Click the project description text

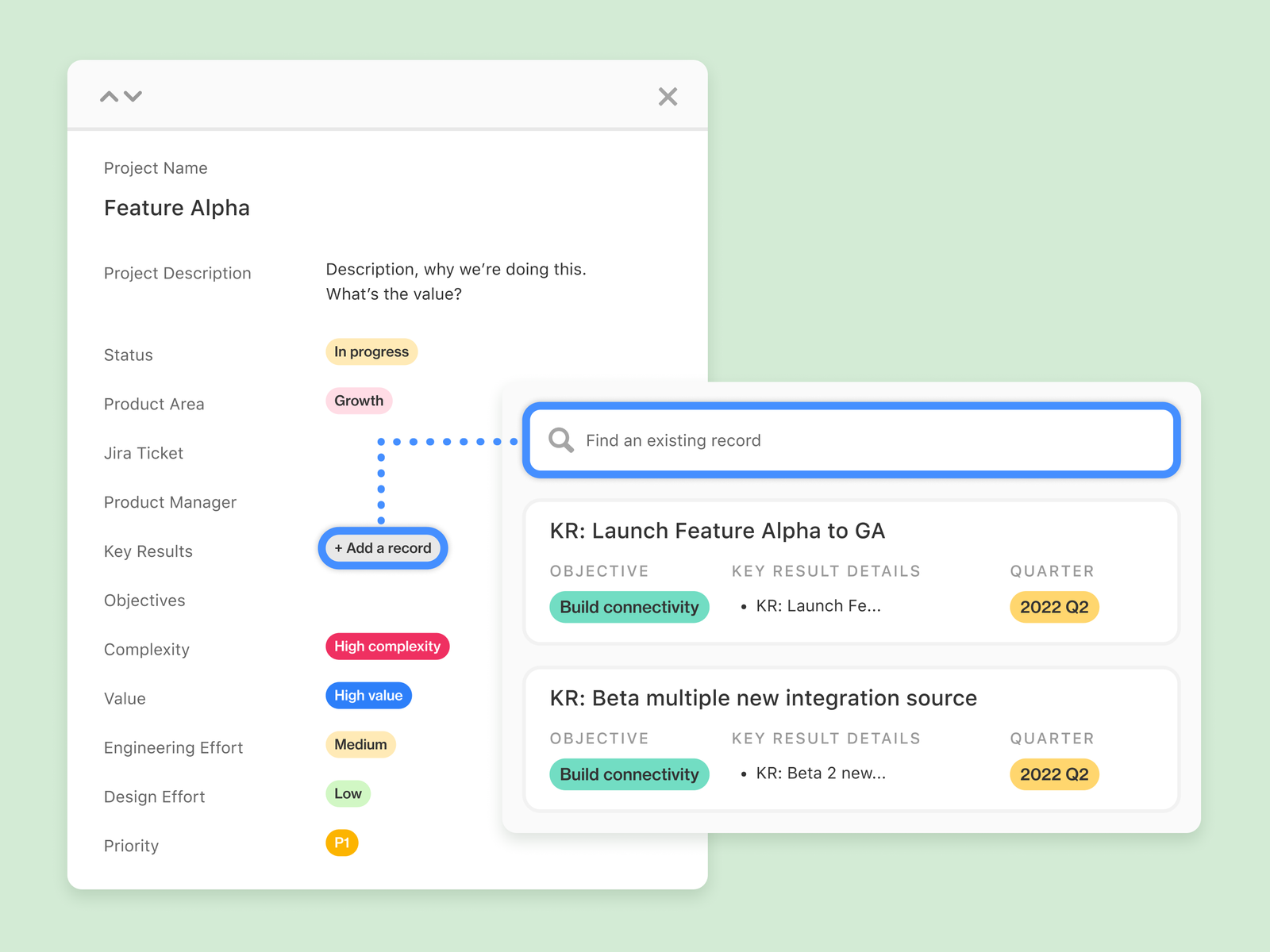[x=456, y=282]
